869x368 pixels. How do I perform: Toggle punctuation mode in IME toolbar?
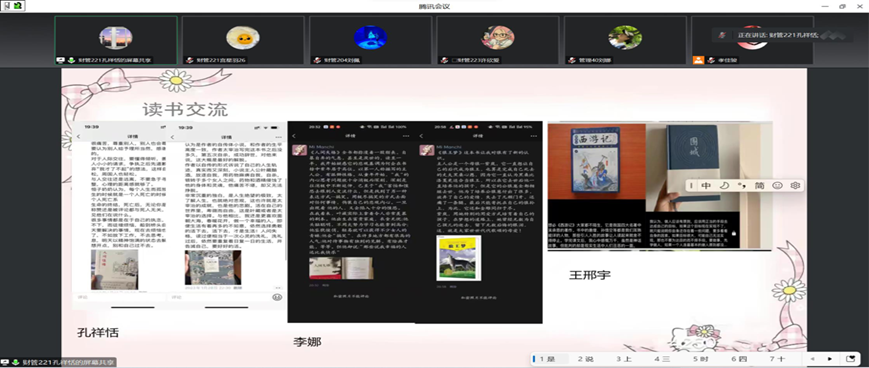[741, 186]
